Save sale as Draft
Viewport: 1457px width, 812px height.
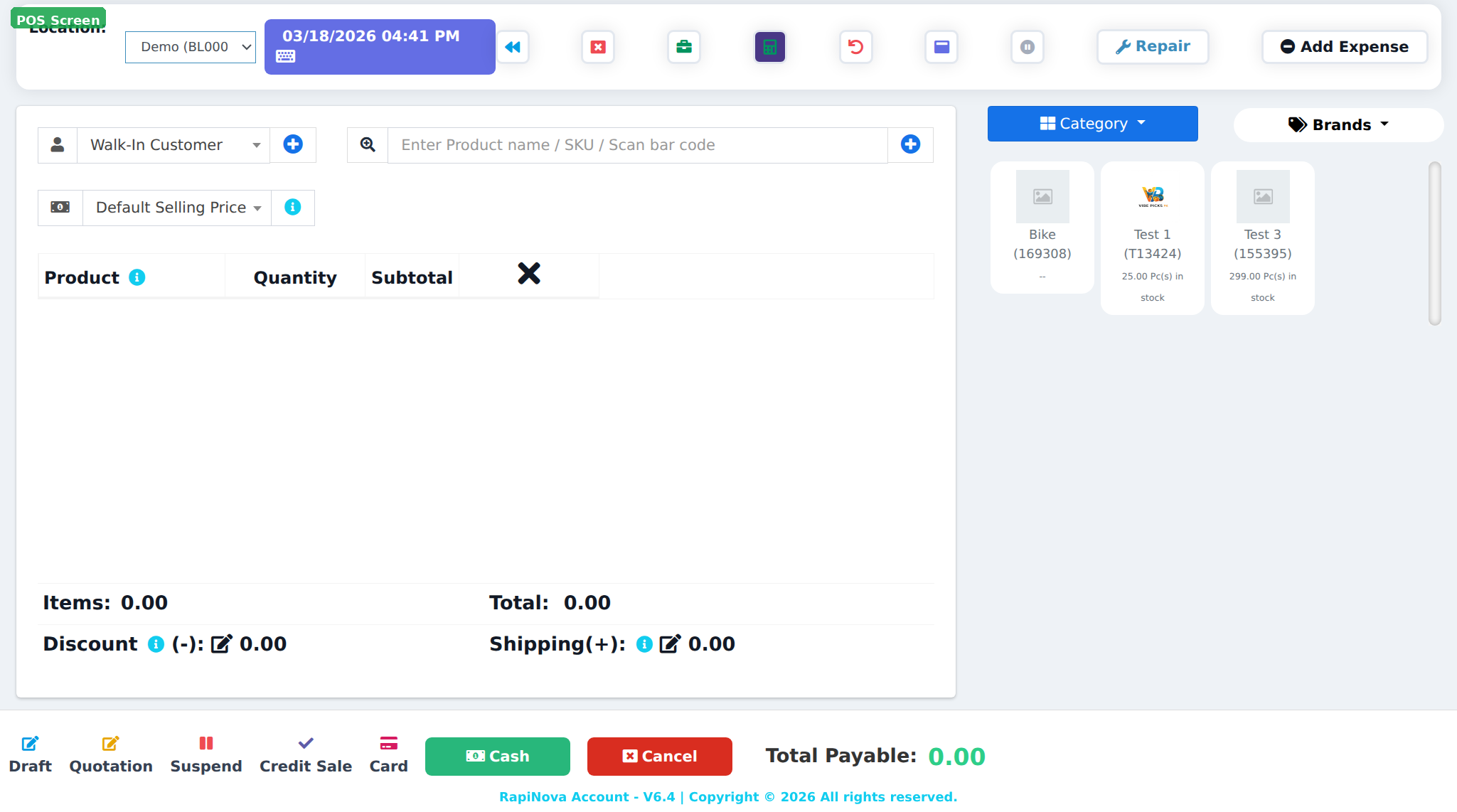pos(30,755)
